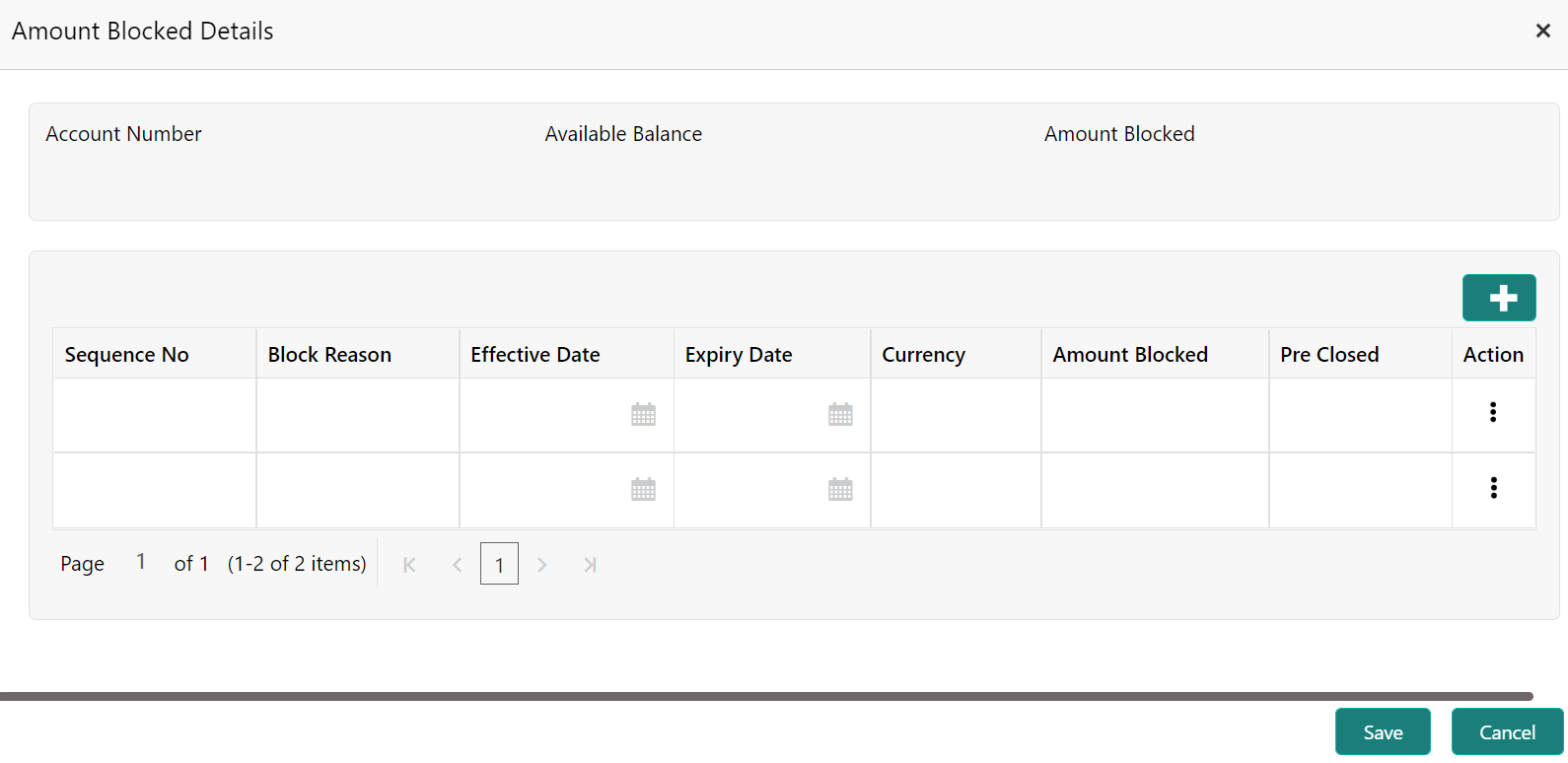Open Effective Date calendar in first row
1568x763 pixels.
pos(643,415)
